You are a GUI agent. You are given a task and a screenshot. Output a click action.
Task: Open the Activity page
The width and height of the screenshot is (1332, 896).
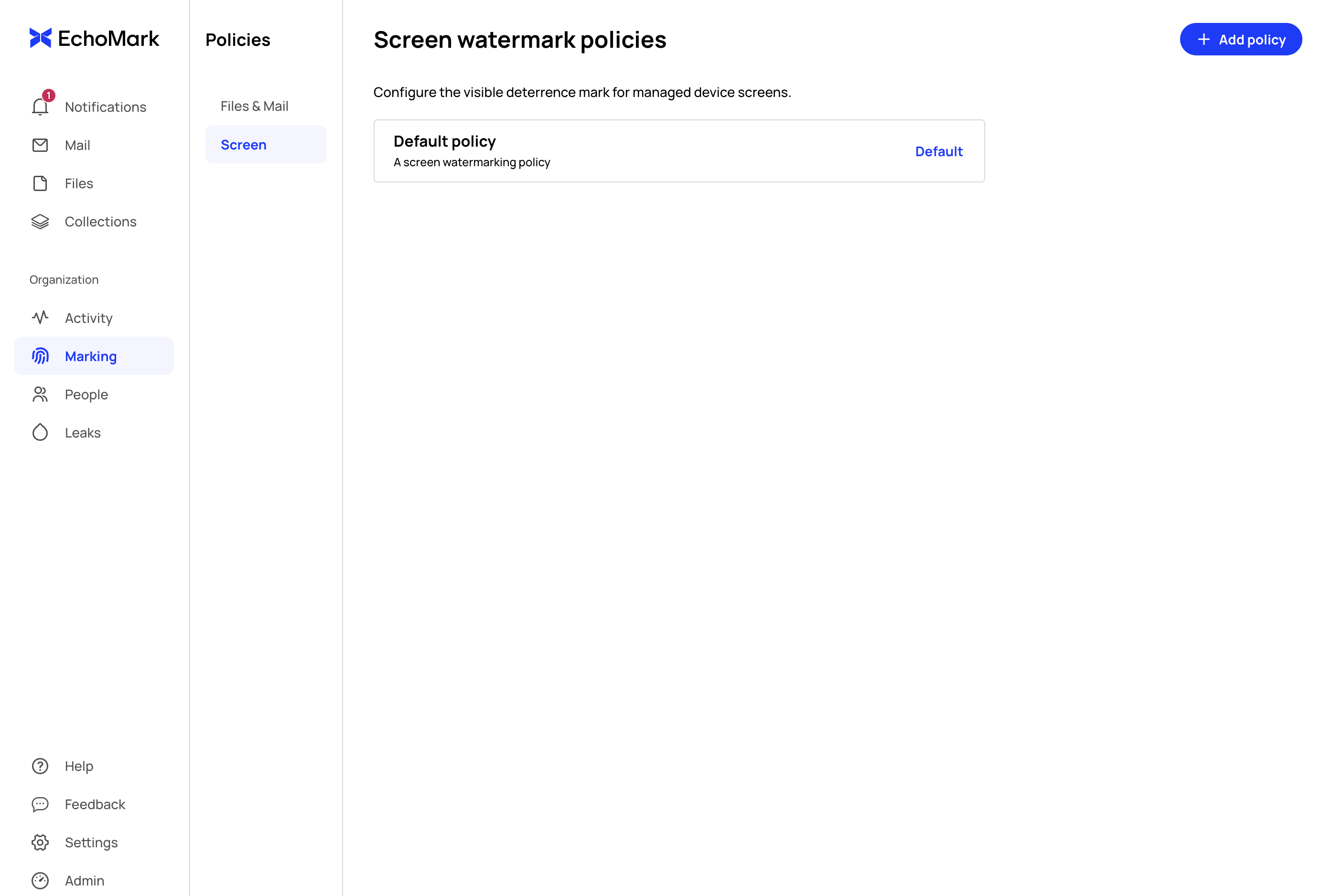tap(94, 318)
